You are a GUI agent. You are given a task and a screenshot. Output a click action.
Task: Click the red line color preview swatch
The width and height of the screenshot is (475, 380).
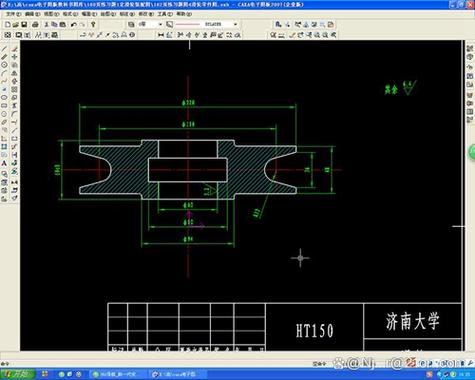(188, 24)
